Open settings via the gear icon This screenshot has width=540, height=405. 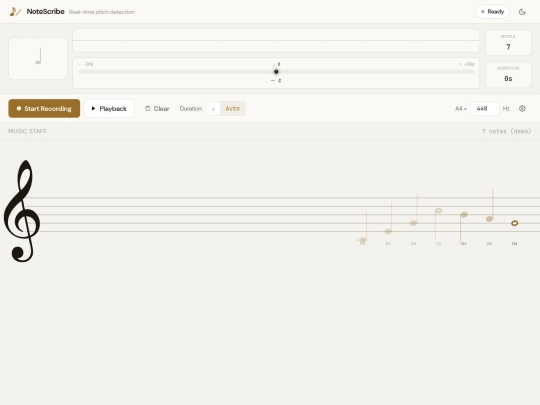(522, 108)
